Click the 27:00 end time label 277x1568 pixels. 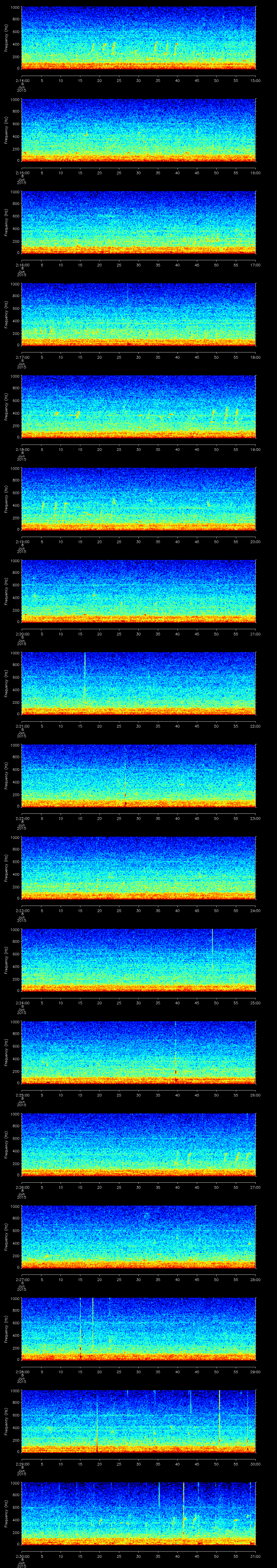pyautogui.click(x=256, y=1187)
